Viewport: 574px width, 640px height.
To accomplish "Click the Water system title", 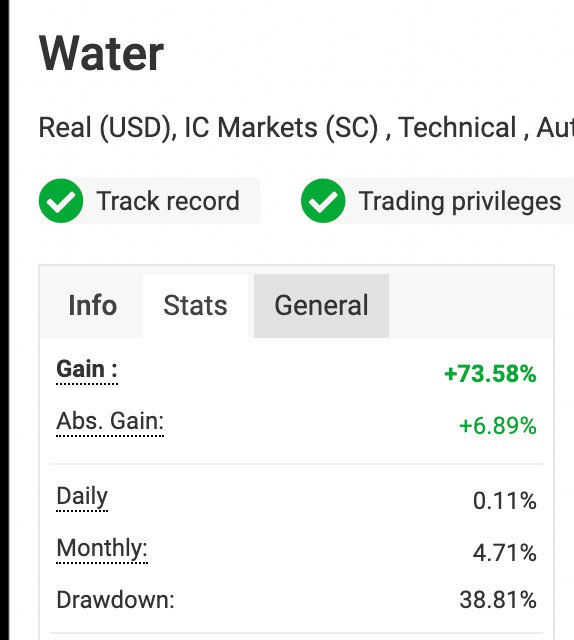I will (x=101, y=53).
